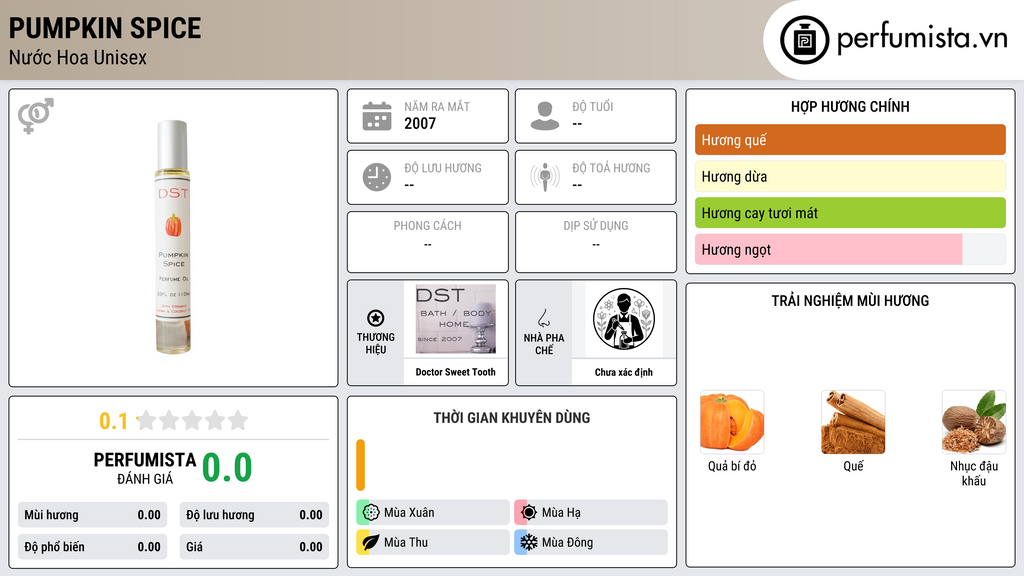Screen dimensions: 1024x576
Task: Click the sillage icon beside Độ toả hương
Action: coord(545,177)
